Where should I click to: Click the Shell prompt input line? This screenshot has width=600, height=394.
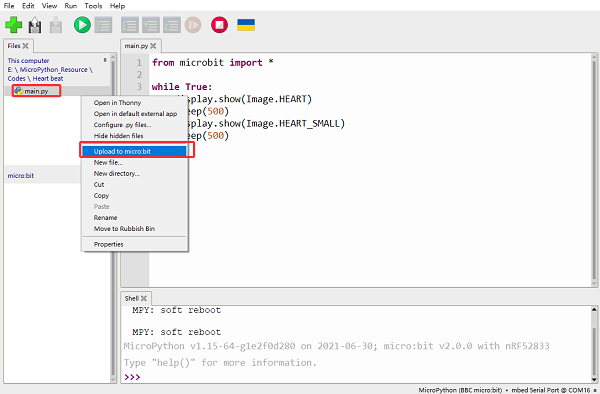(x=357, y=377)
